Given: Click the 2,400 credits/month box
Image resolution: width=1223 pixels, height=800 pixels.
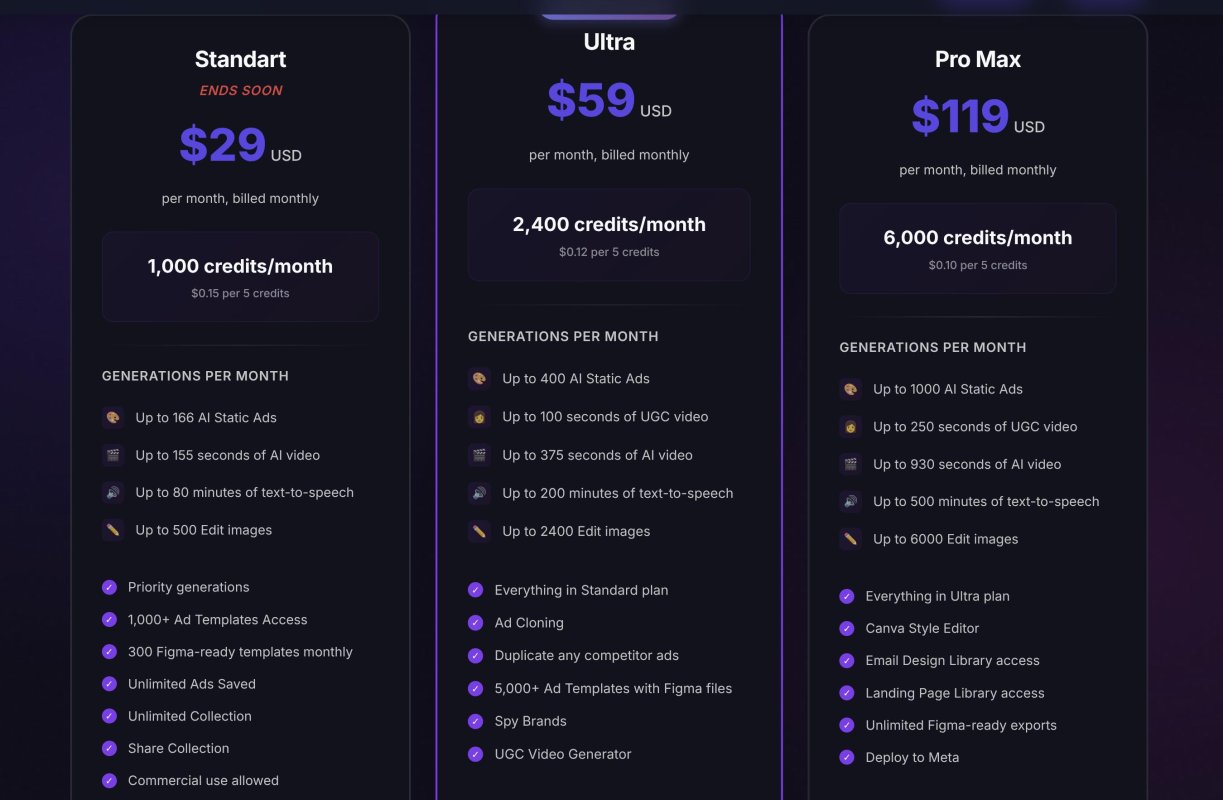Looking at the screenshot, I should coord(609,235).
